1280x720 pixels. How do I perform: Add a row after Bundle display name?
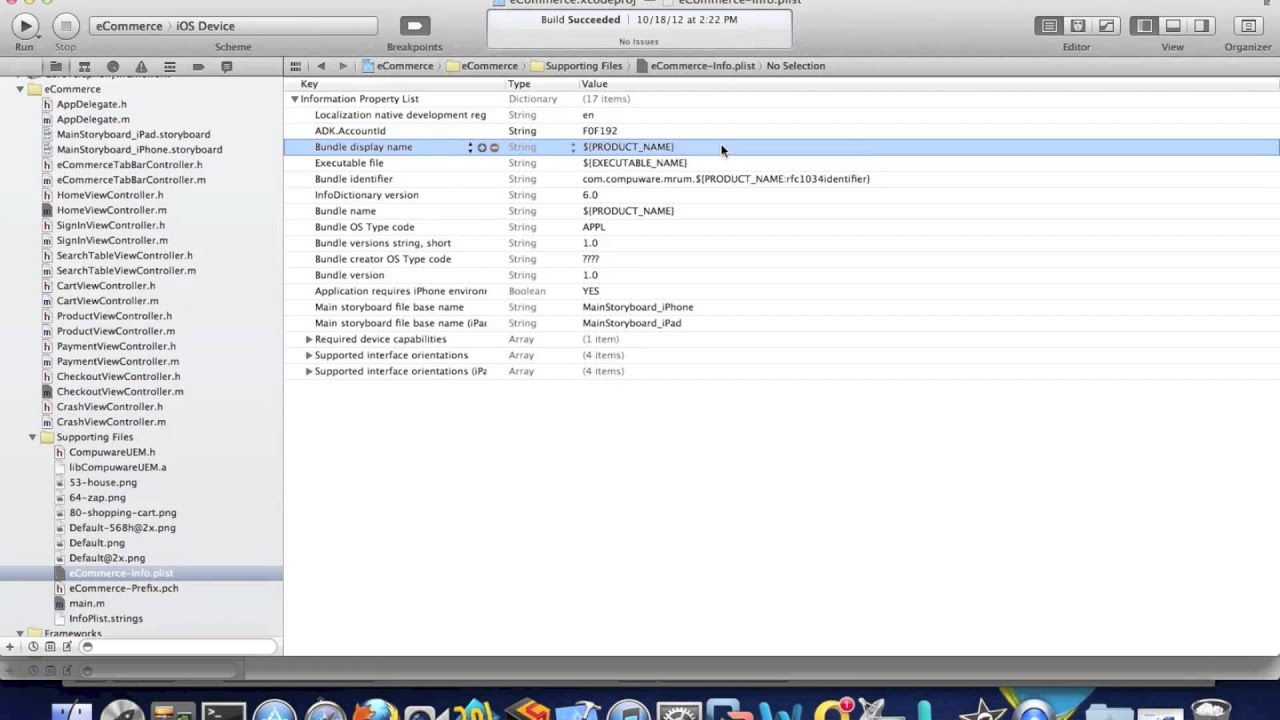(x=482, y=147)
